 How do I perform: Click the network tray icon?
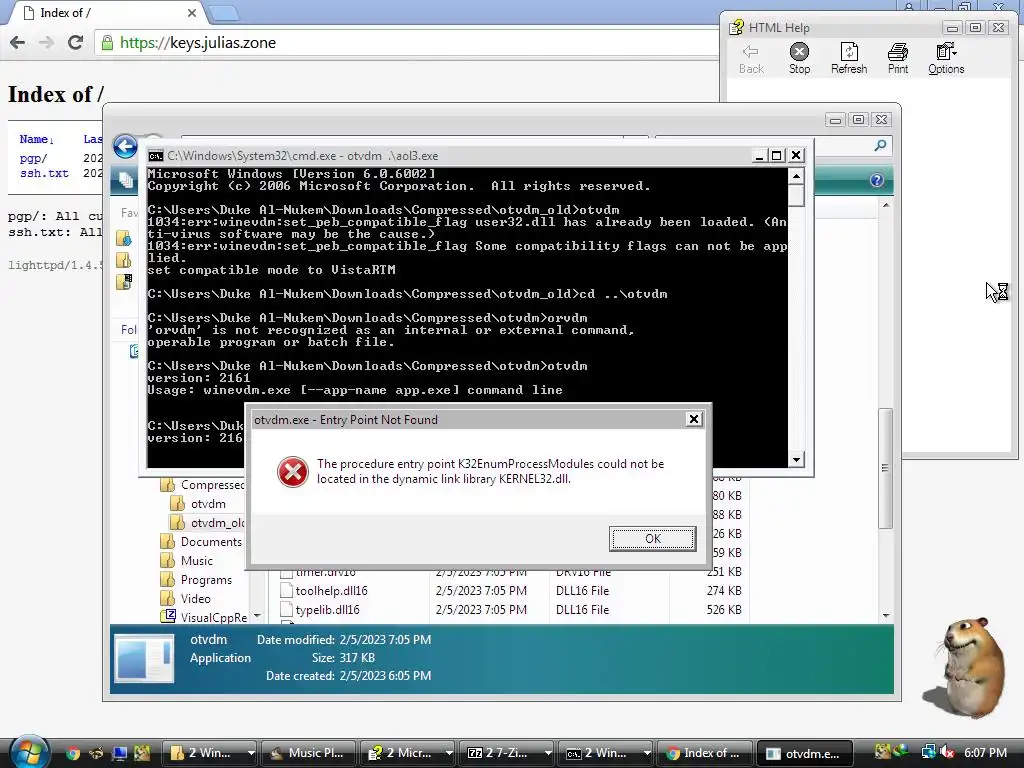(x=928, y=753)
